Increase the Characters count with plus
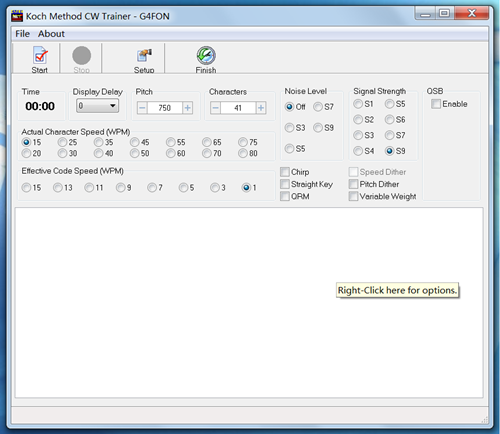Screen dimensions: 500x434 pos(261,108)
